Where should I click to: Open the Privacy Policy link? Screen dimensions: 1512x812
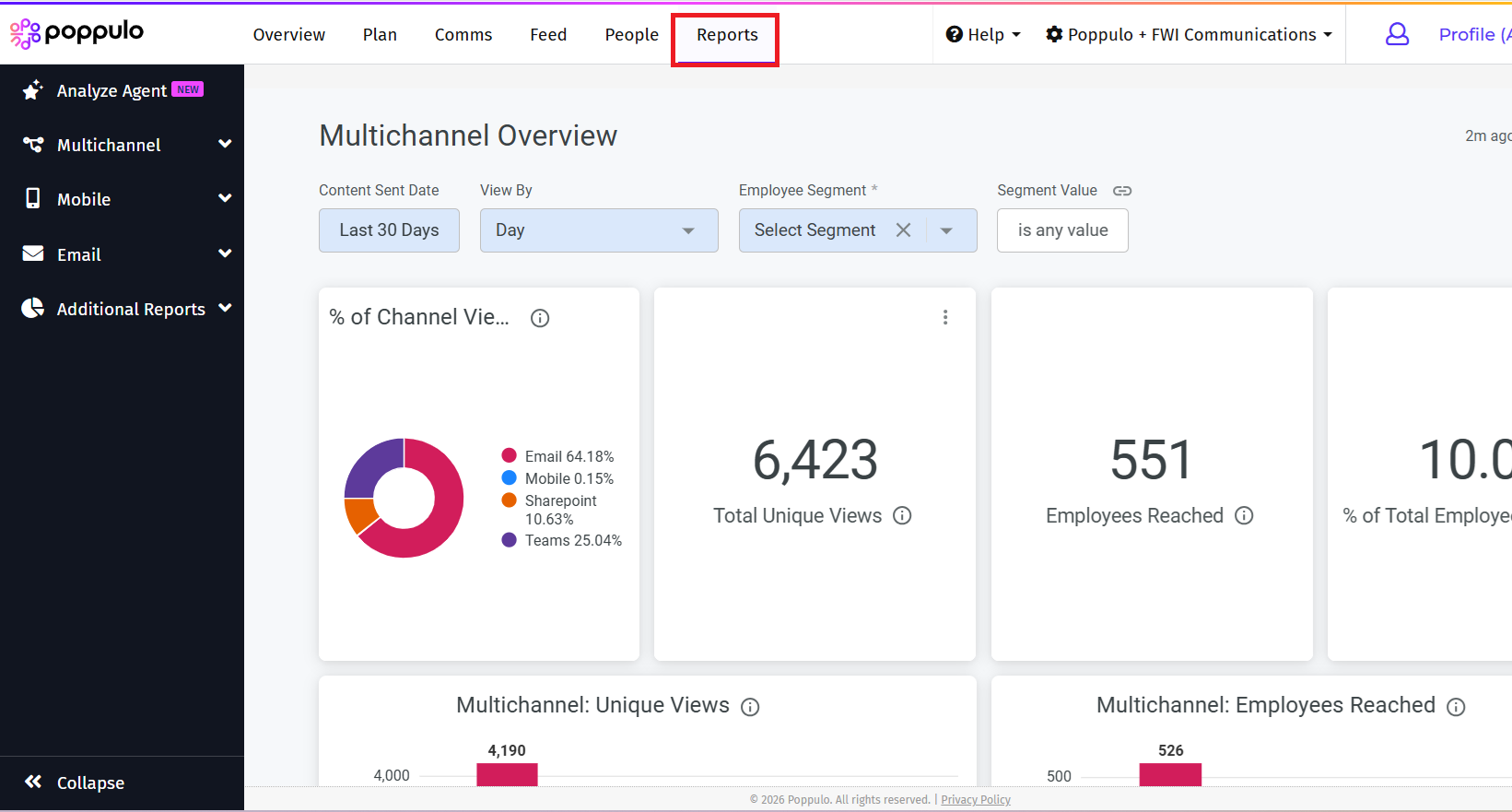point(975,799)
